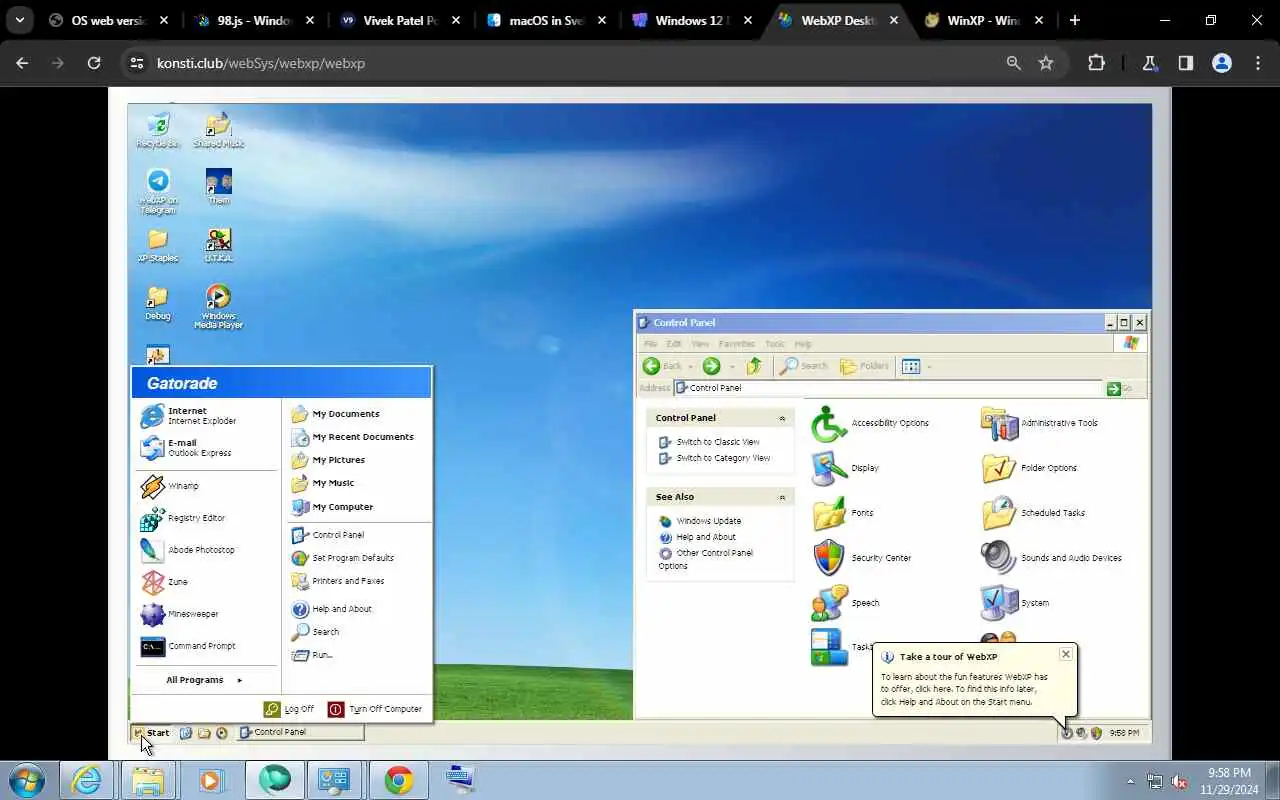The height and width of the screenshot is (800, 1280).
Task: Click WebXP Start button
Action: click(152, 733)
